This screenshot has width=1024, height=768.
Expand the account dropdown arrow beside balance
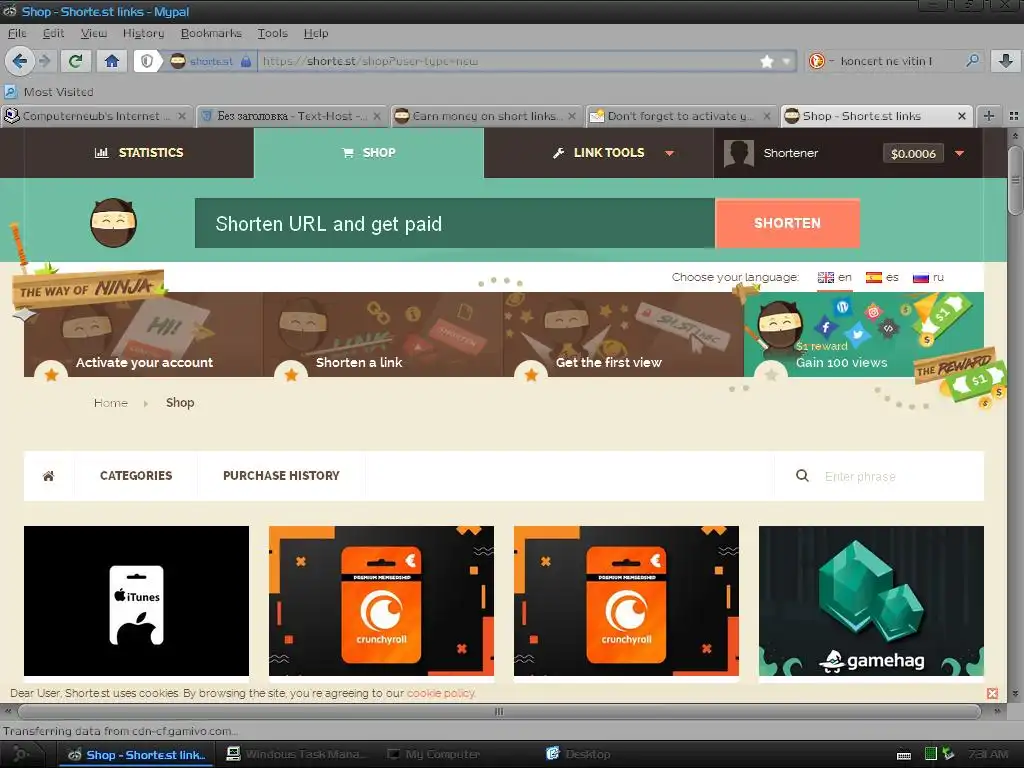959,153
